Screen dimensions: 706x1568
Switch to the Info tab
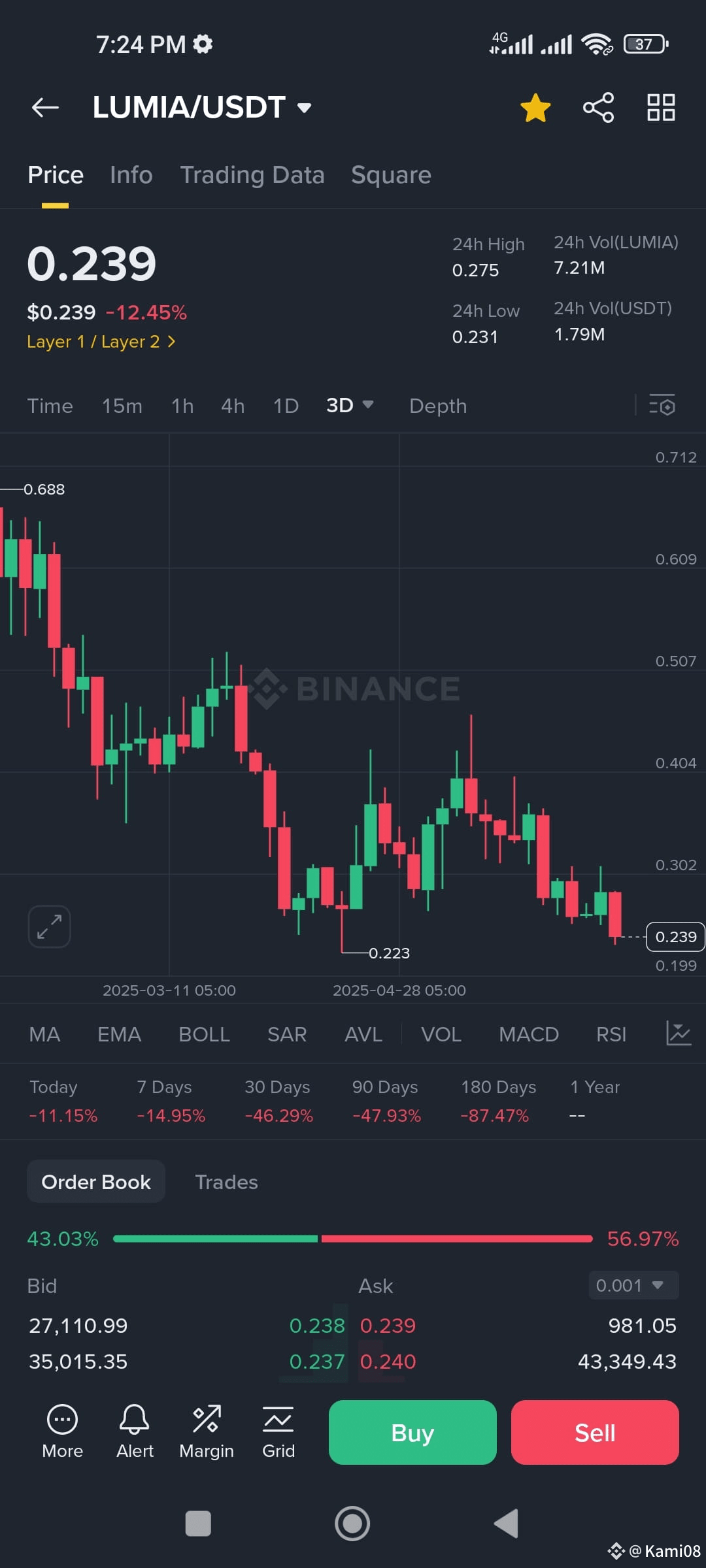pos(131,175)
